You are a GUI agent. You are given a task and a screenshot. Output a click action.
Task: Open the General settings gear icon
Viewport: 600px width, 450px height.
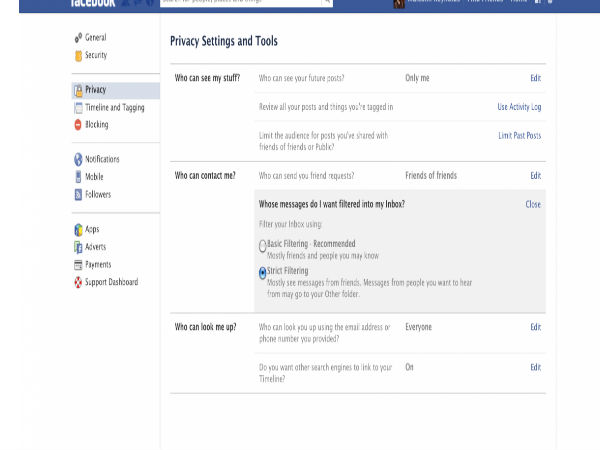(78, 38)
